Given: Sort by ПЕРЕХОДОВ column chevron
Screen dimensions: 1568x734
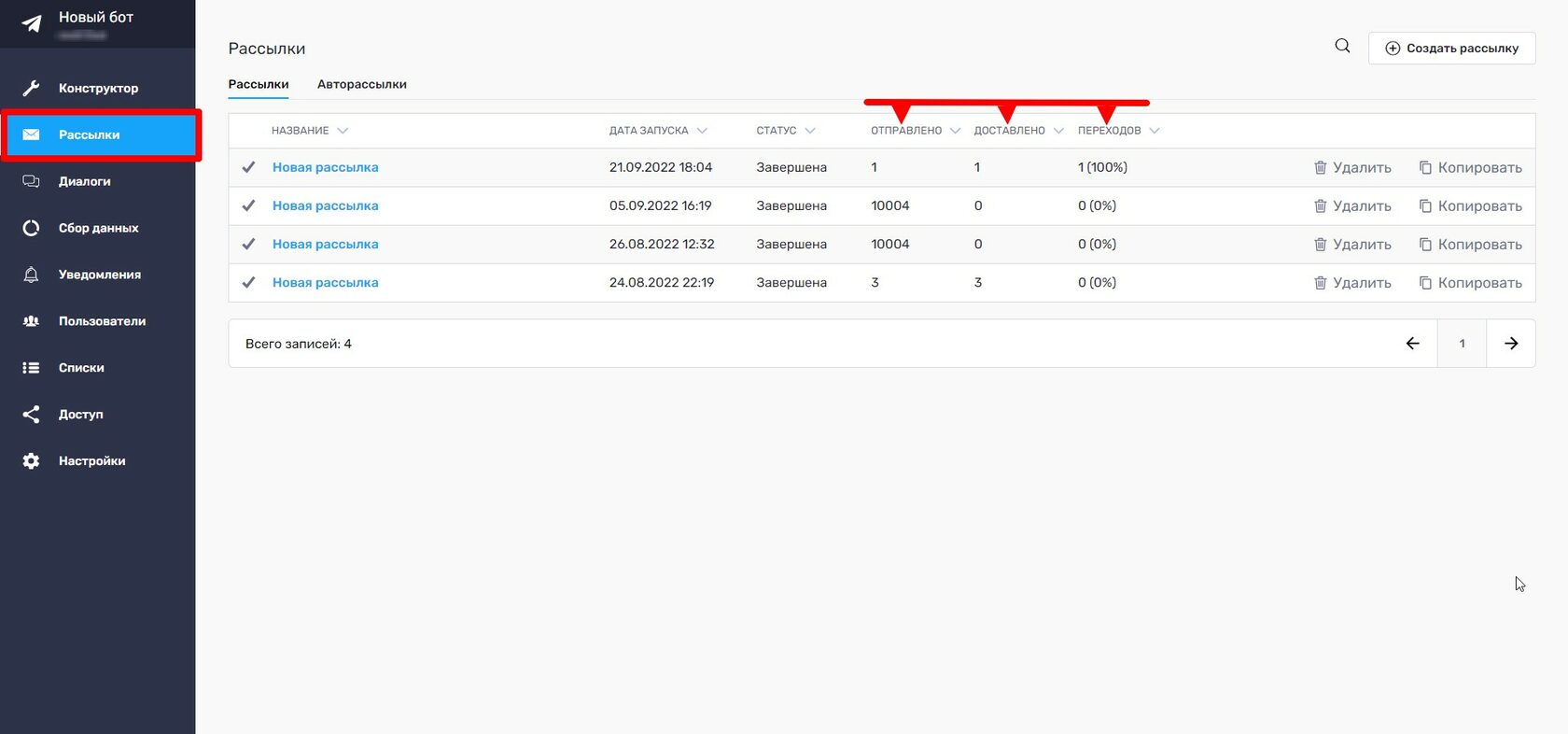Looking at the screenshot, I should coord(1155,131).
